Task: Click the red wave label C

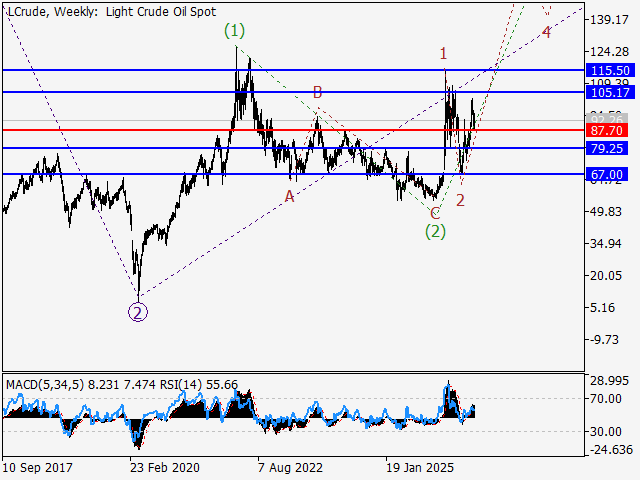Action: tap(435, 213)
